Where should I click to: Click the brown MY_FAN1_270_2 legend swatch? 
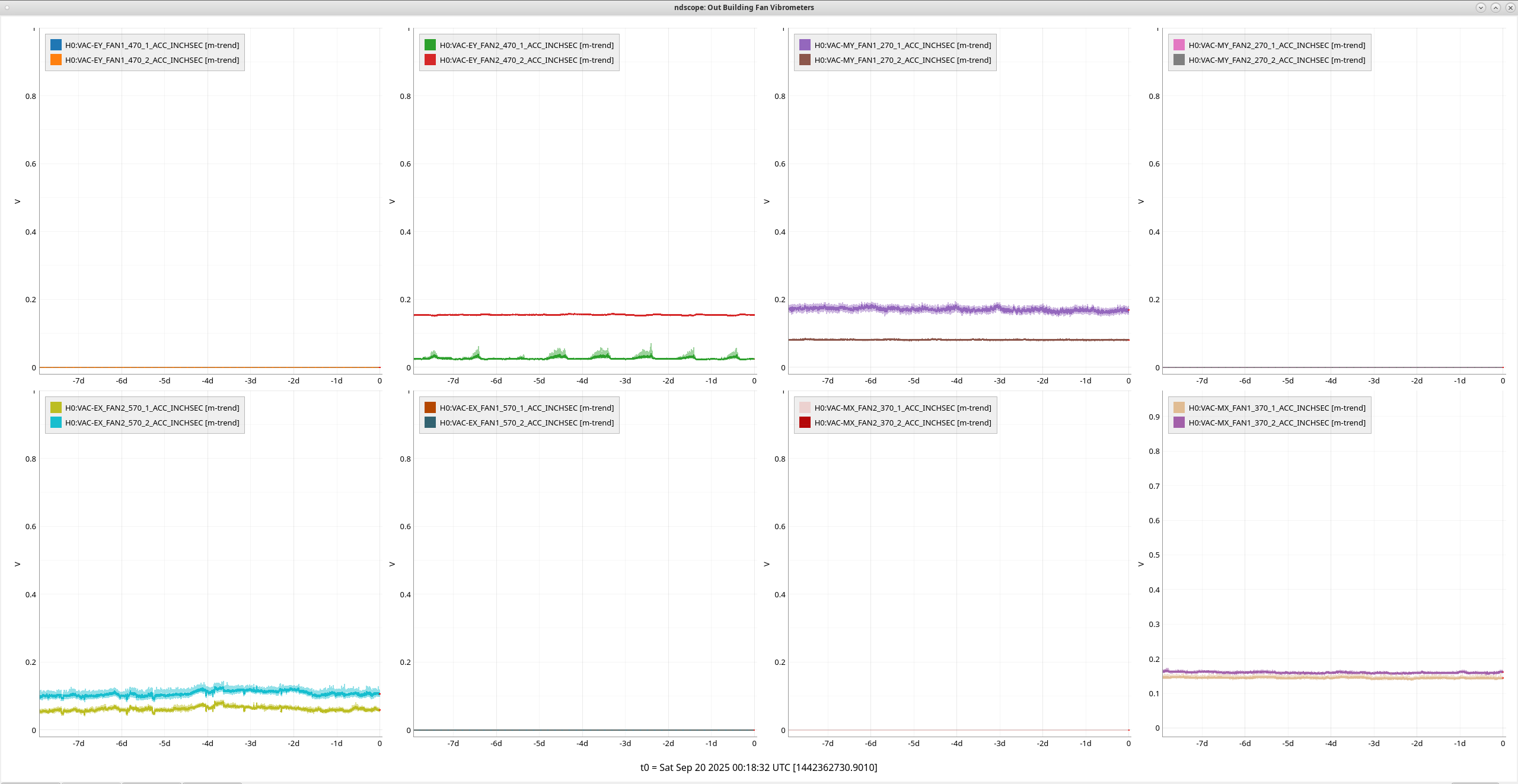[805, 60]
